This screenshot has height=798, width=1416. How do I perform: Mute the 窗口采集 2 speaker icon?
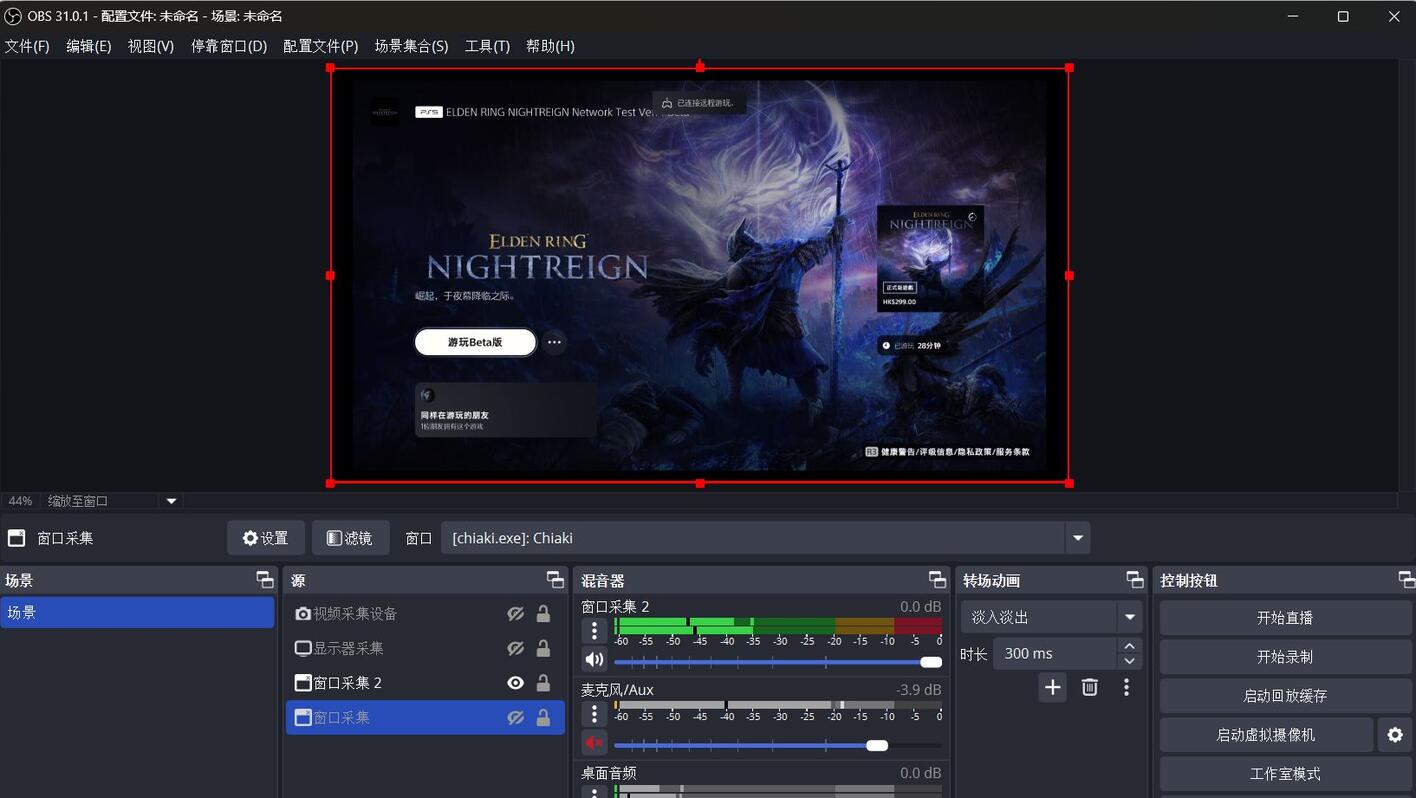(595, 659)
